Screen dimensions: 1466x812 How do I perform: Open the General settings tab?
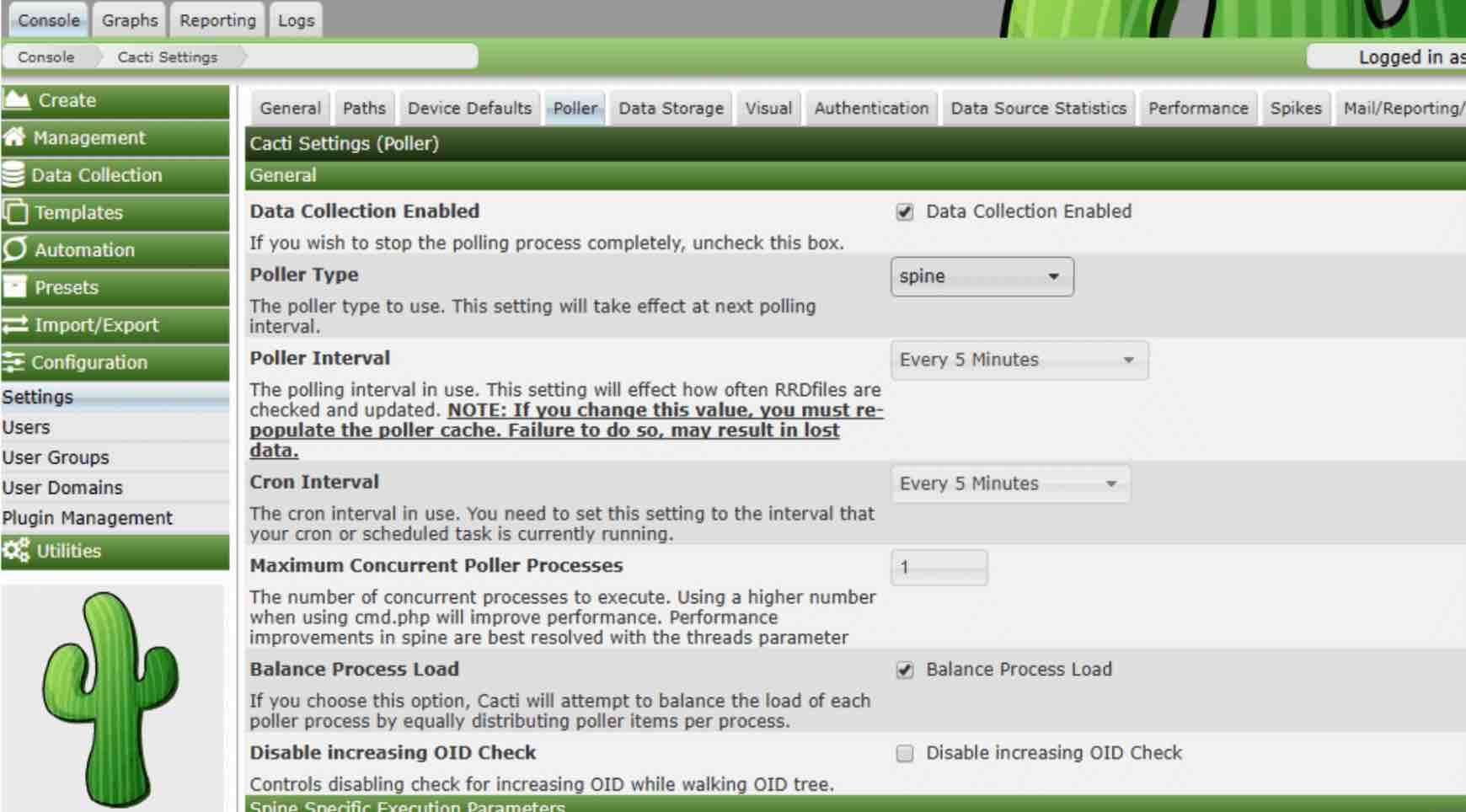[290, 109]
